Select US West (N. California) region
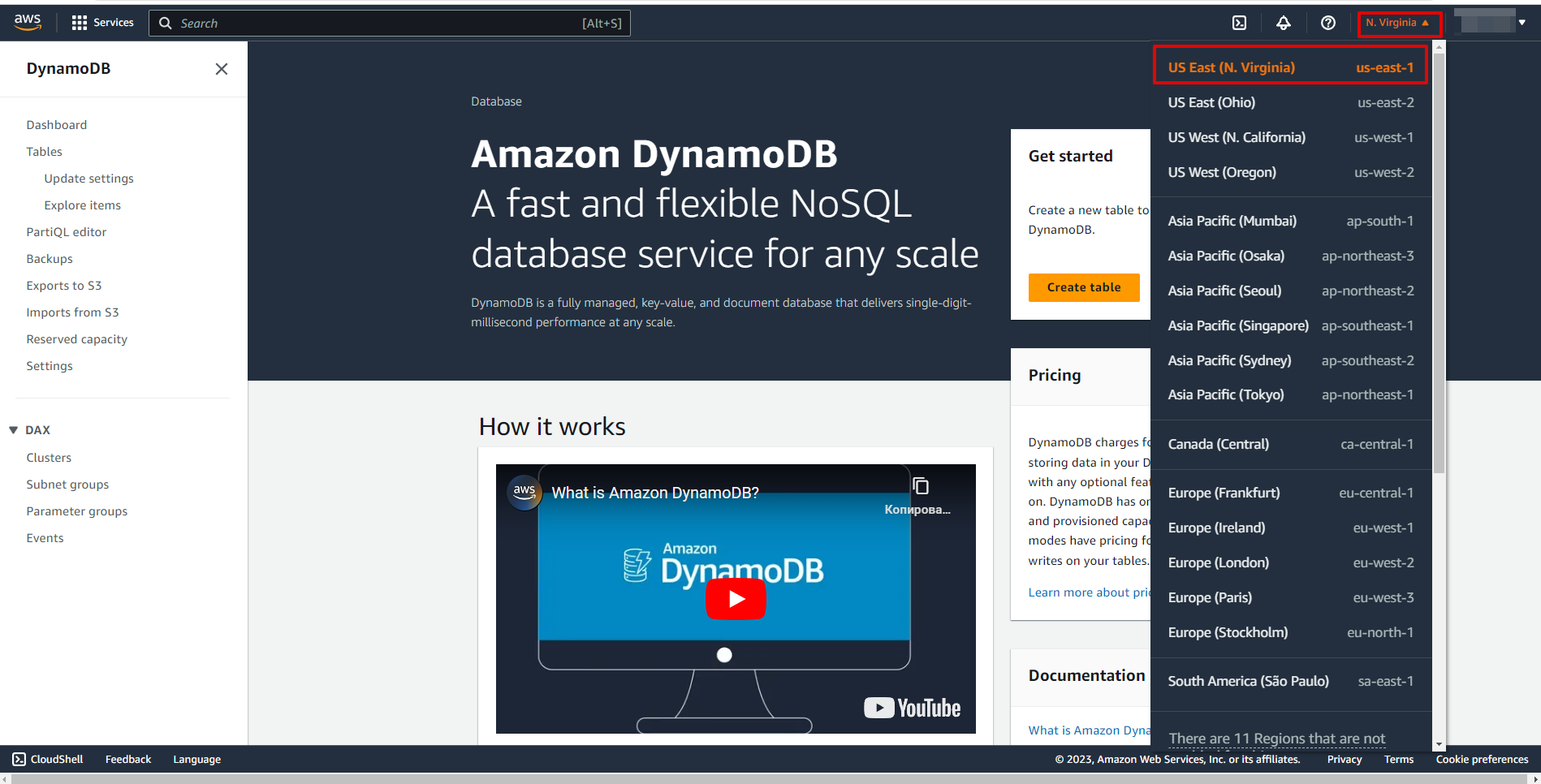 pos(1291,137)
